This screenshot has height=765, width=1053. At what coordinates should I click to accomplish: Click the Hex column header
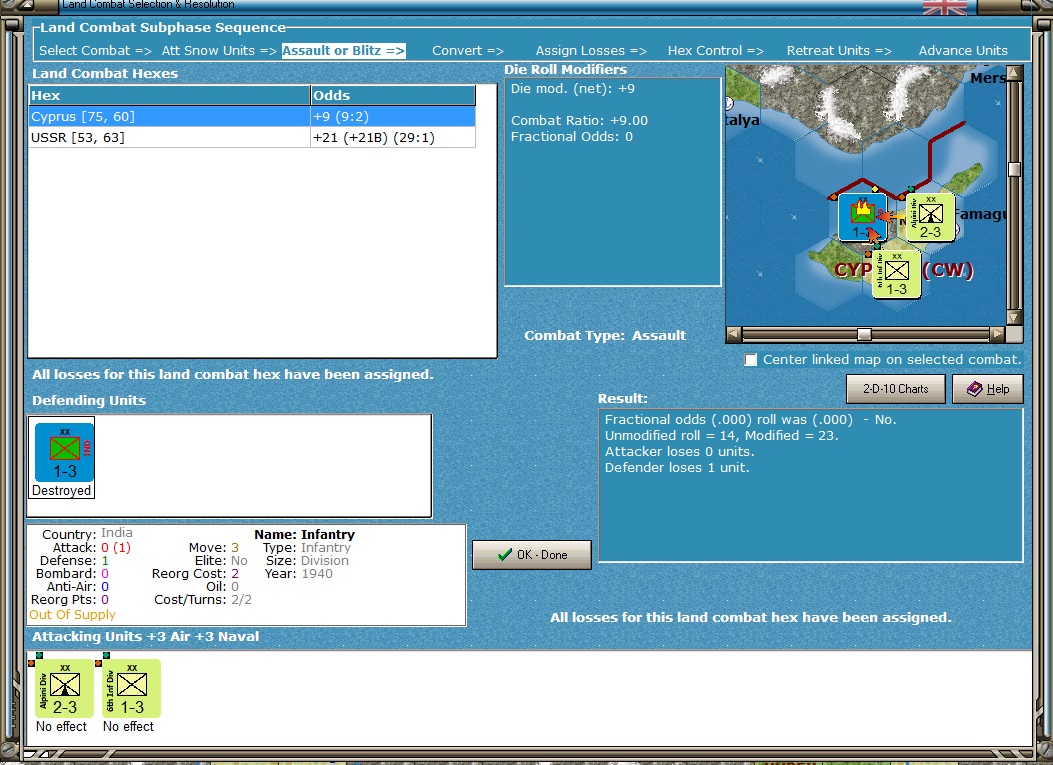point(169,95)
